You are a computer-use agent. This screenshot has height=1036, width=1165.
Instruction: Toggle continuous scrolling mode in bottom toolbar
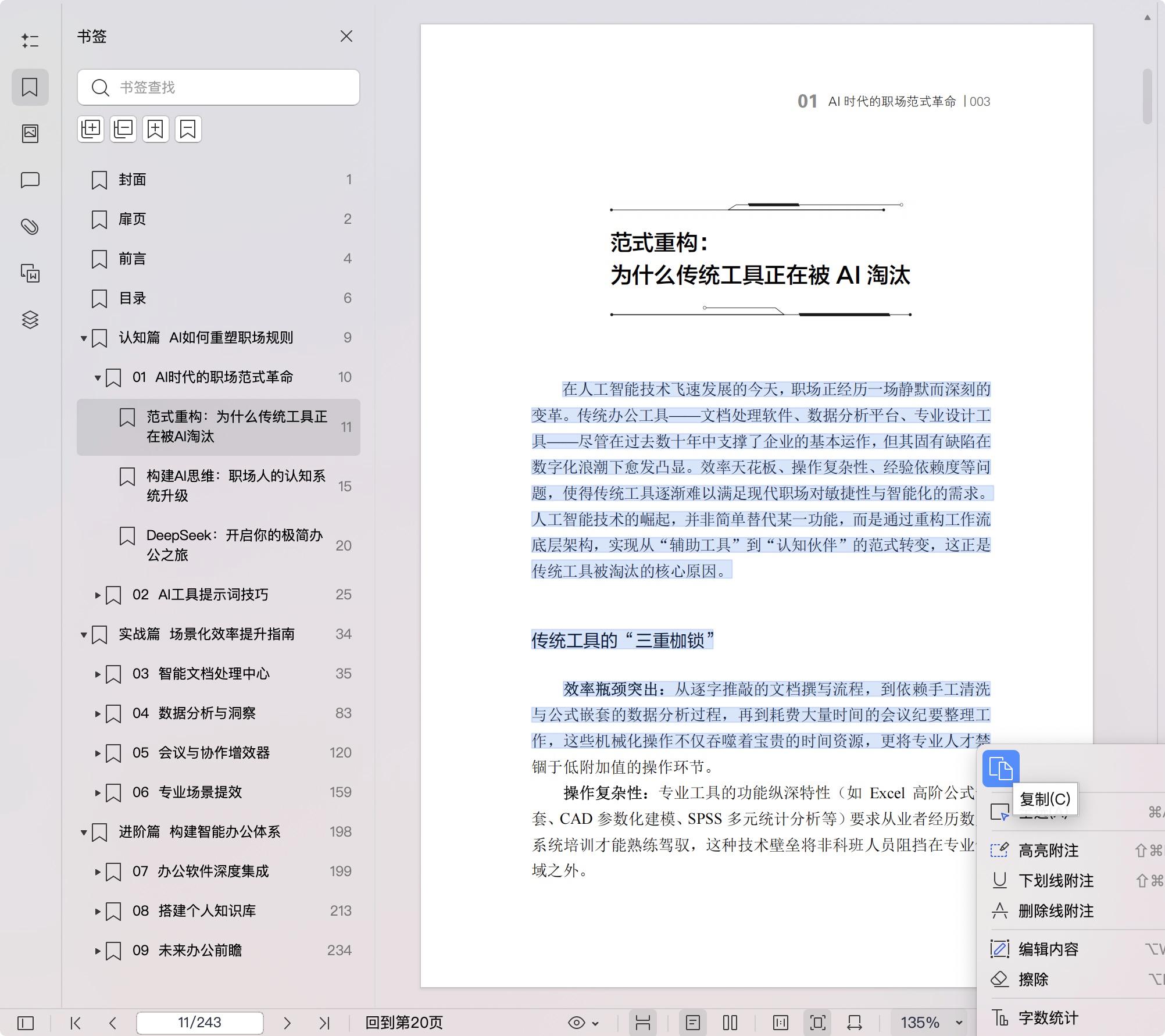click(642, 1022)
